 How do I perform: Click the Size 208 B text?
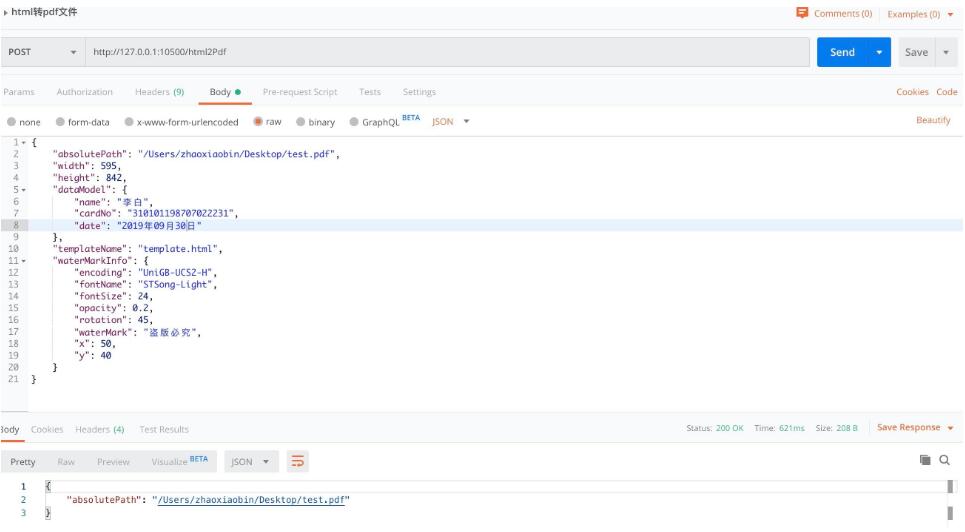[836, 428]
